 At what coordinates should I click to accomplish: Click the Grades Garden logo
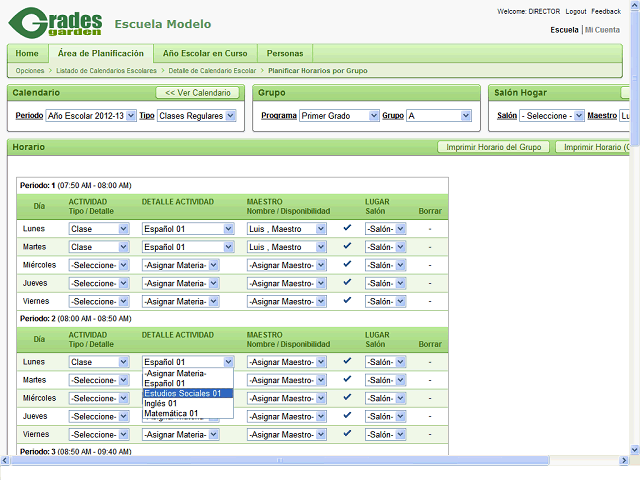coord(56,22)
